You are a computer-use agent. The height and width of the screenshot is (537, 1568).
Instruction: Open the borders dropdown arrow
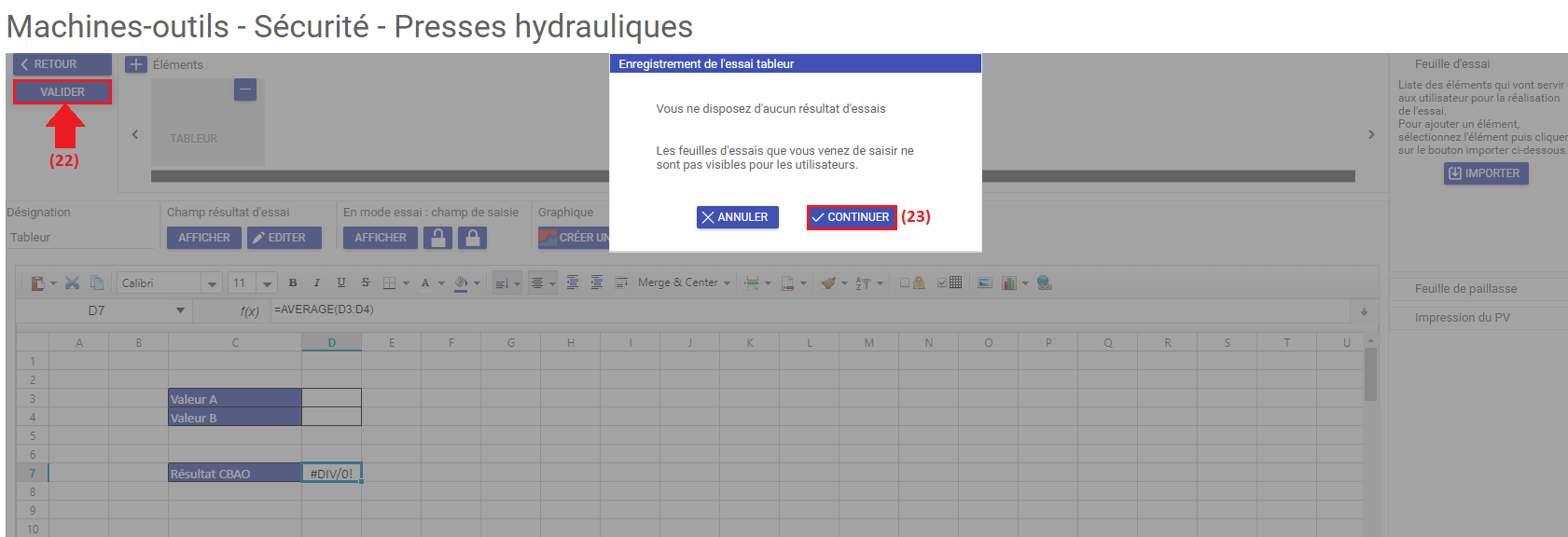(406, 283)
